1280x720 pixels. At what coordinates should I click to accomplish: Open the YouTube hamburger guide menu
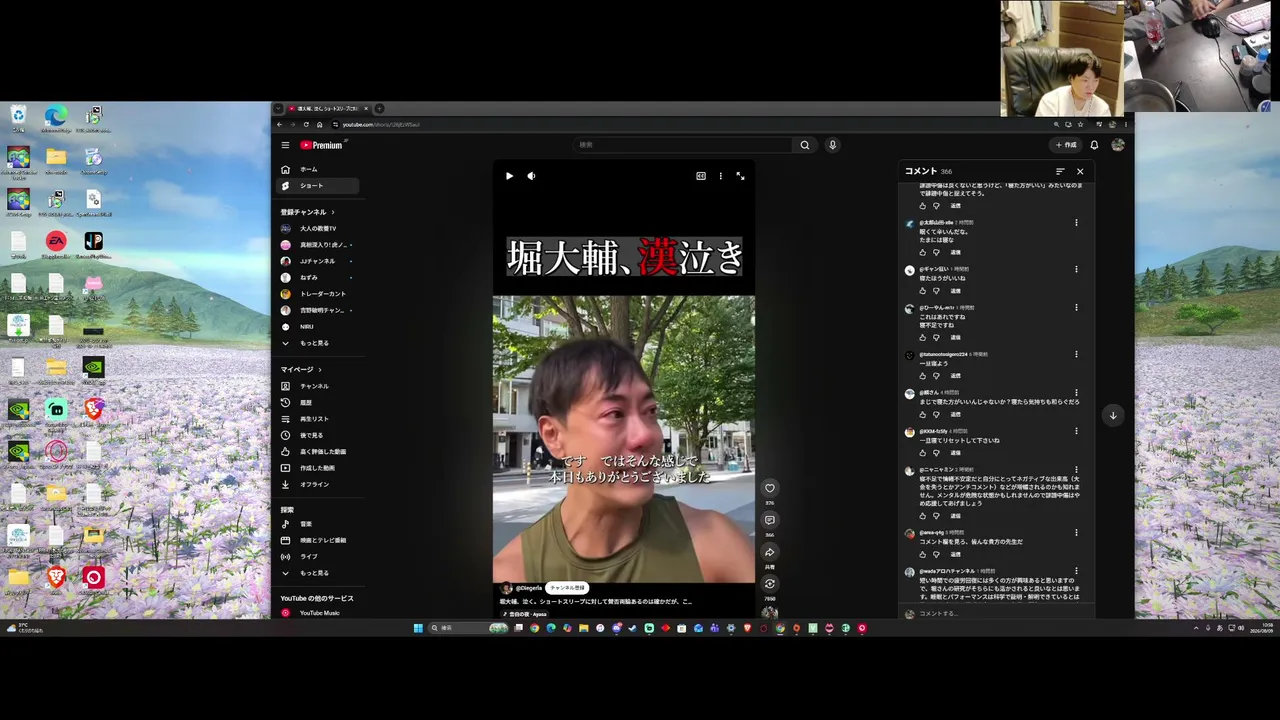tap(285, 145)
